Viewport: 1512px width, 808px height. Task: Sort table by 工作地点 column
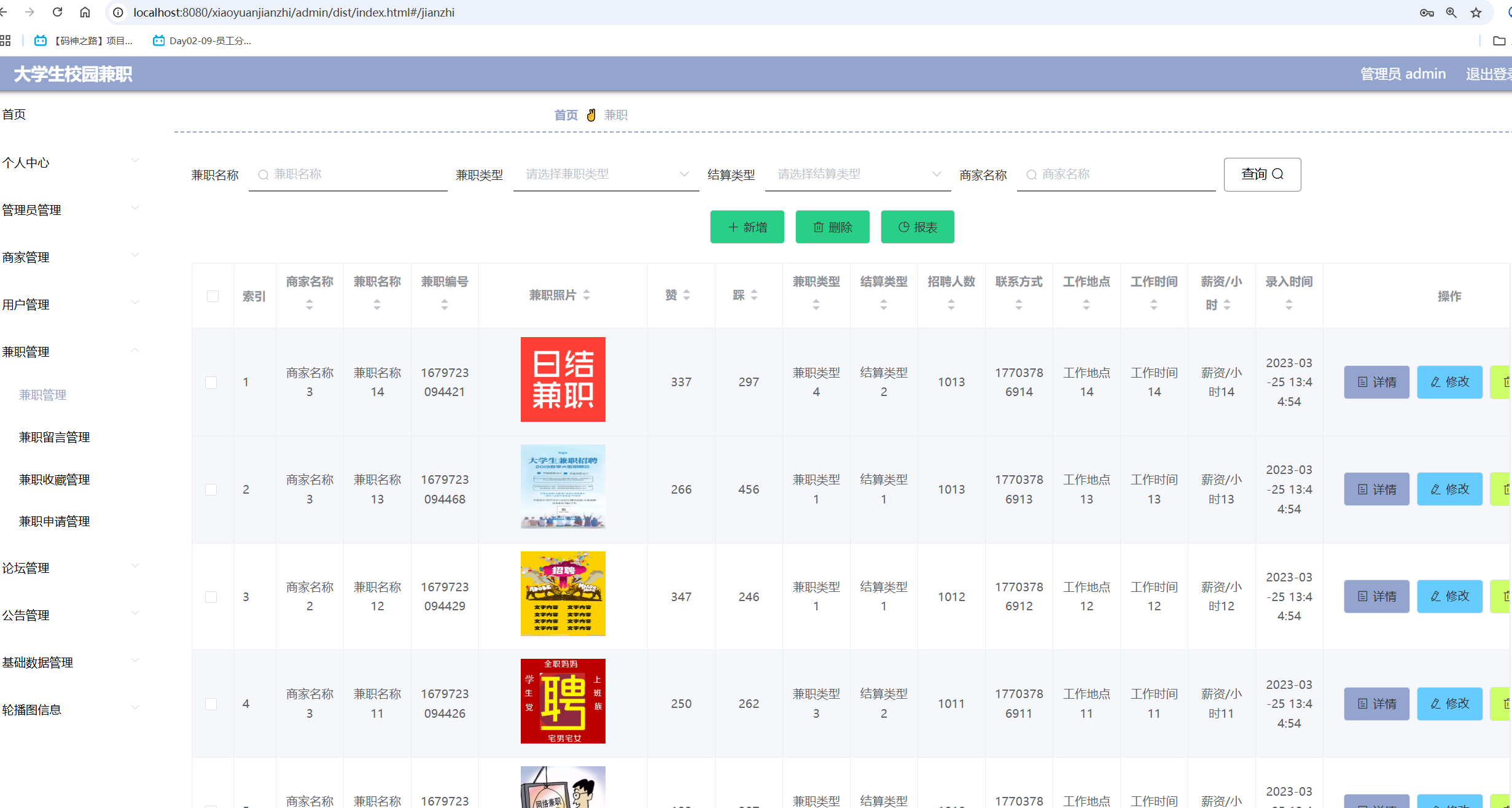(1086, 304)
